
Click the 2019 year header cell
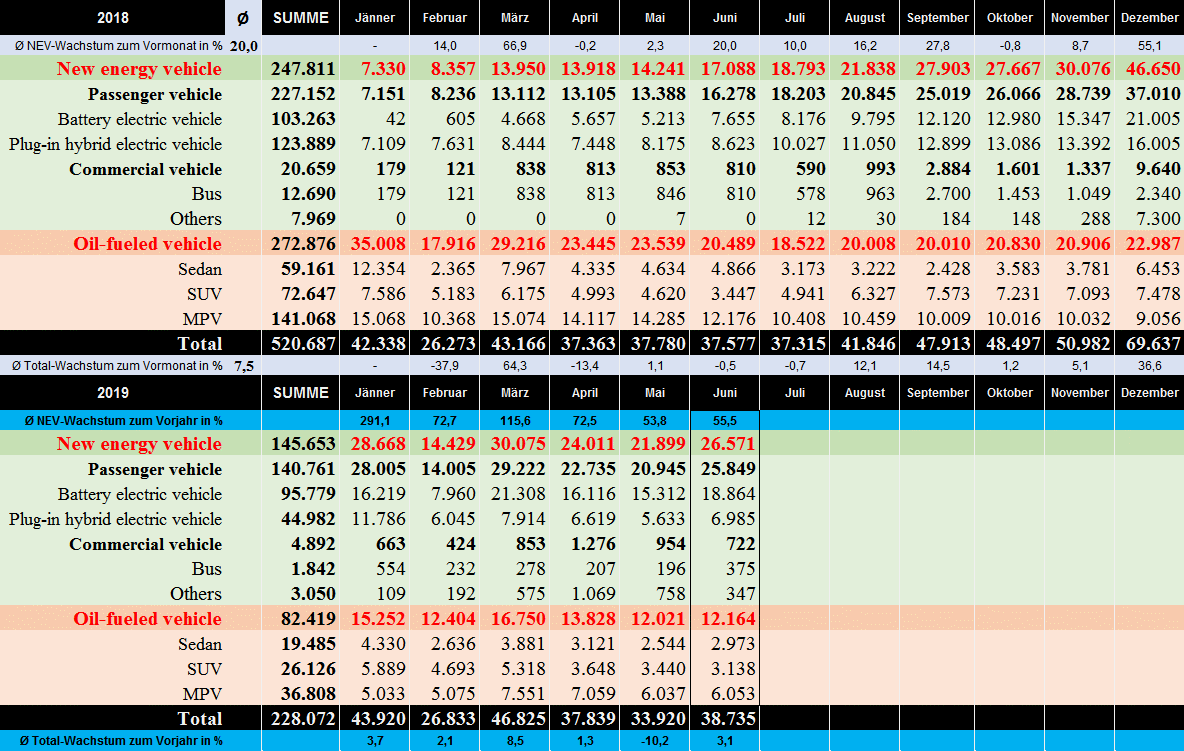(113, 392)
